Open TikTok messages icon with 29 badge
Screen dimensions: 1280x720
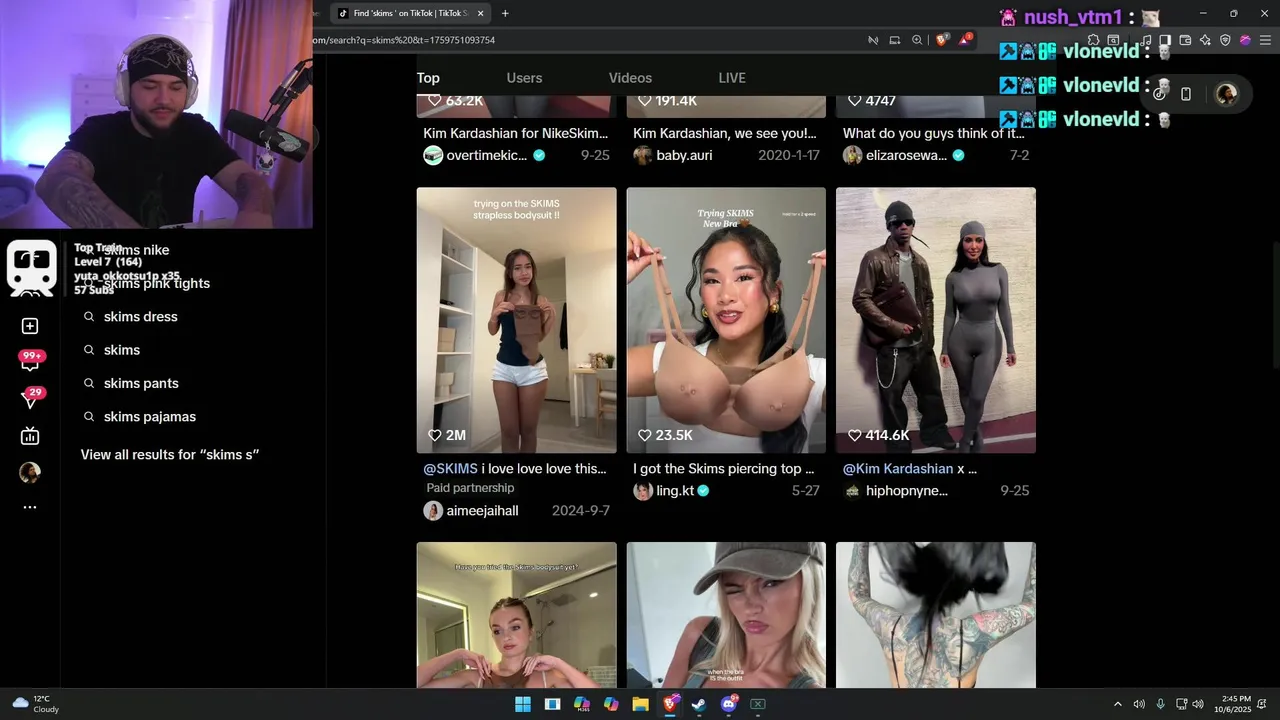click(31, 398)
